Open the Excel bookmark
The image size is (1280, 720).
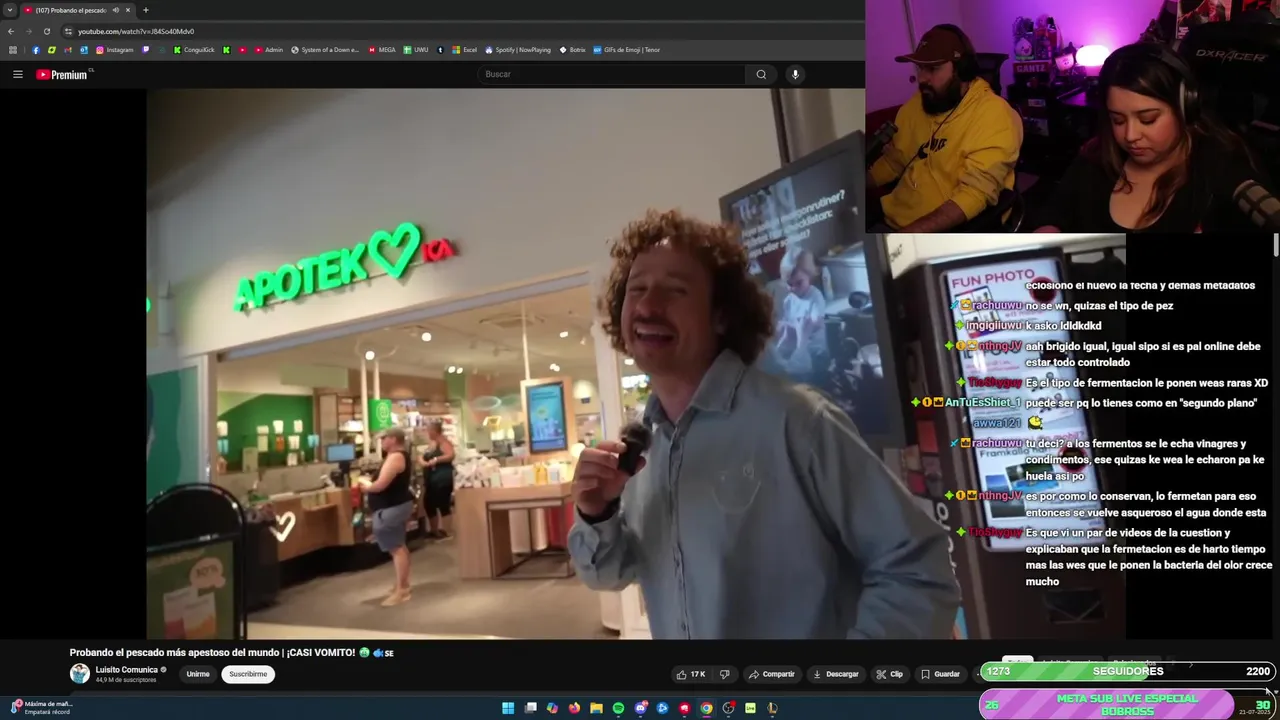click(x=465, y=50)
